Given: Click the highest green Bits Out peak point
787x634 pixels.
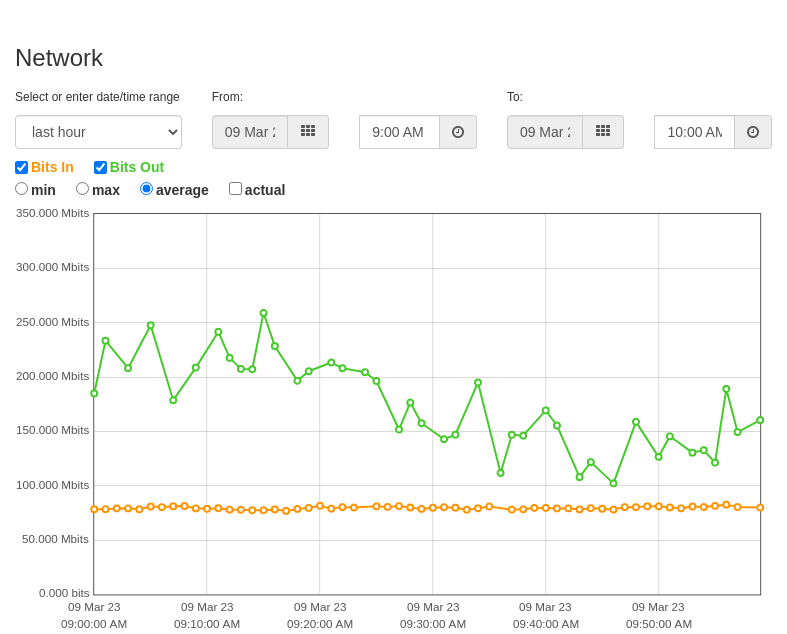Looking at the screenshot, I should tap(264, 313).
